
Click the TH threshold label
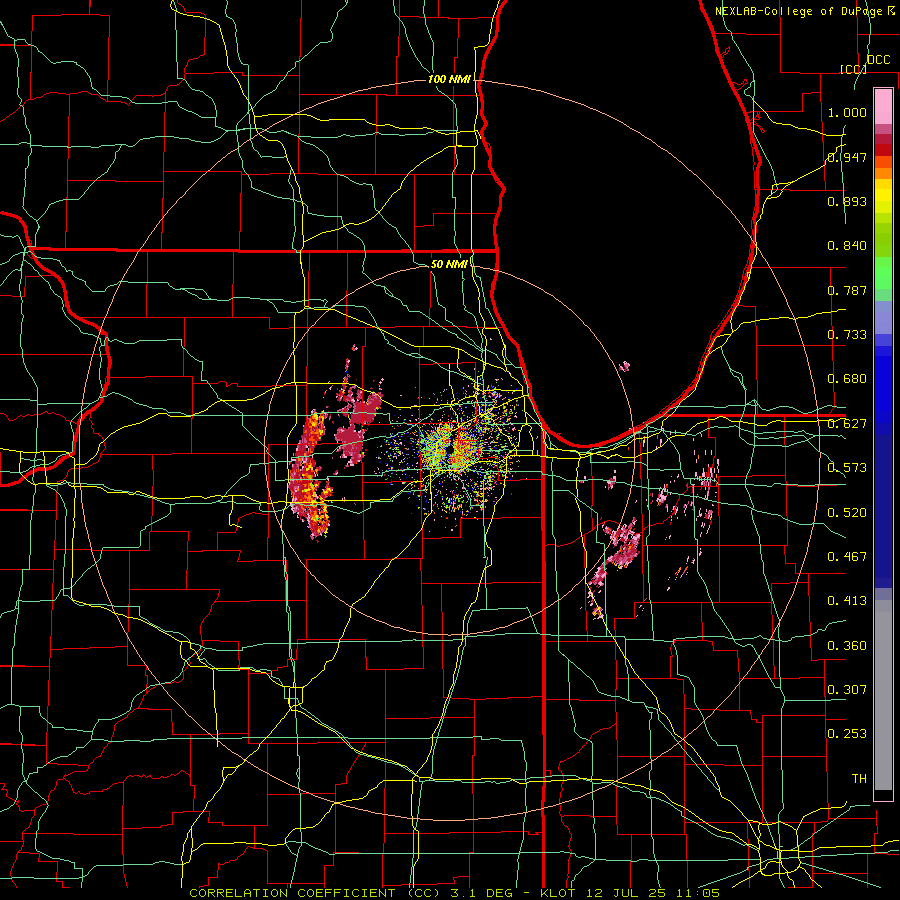coord(859,779)
